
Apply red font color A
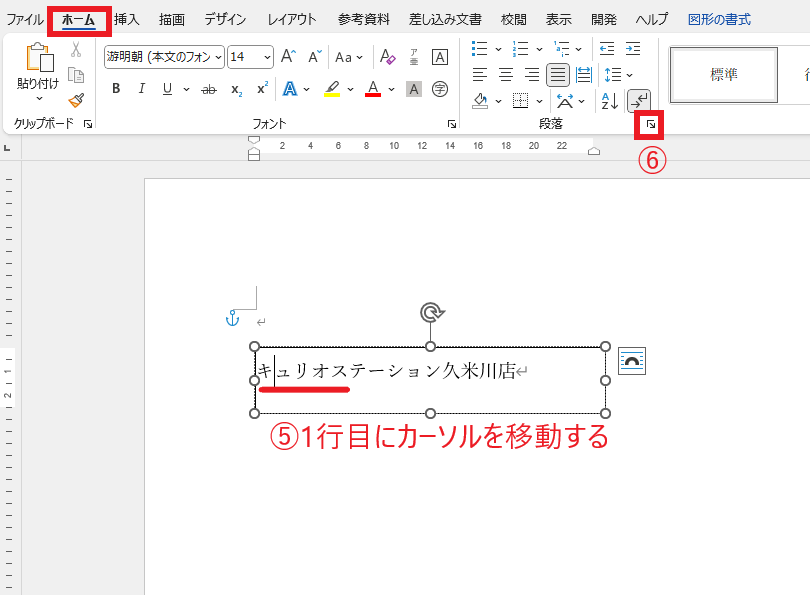373,89
